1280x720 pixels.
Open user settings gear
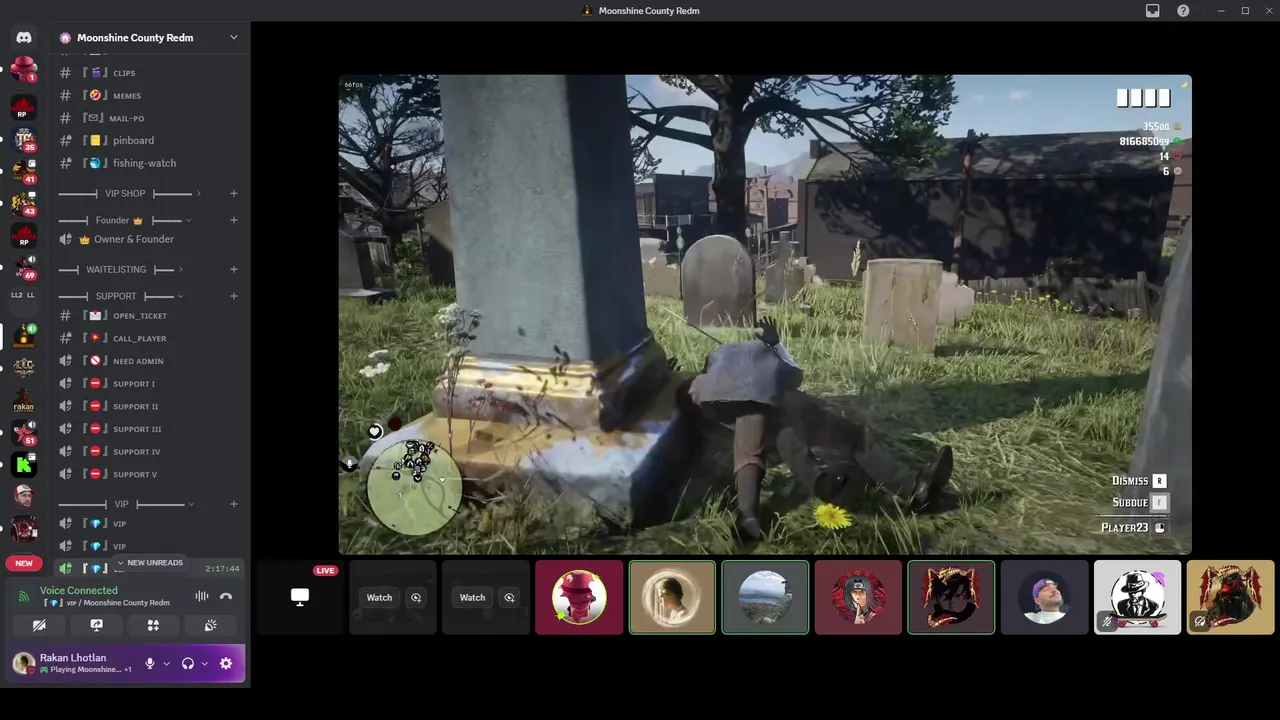click(x=226, y=663)
